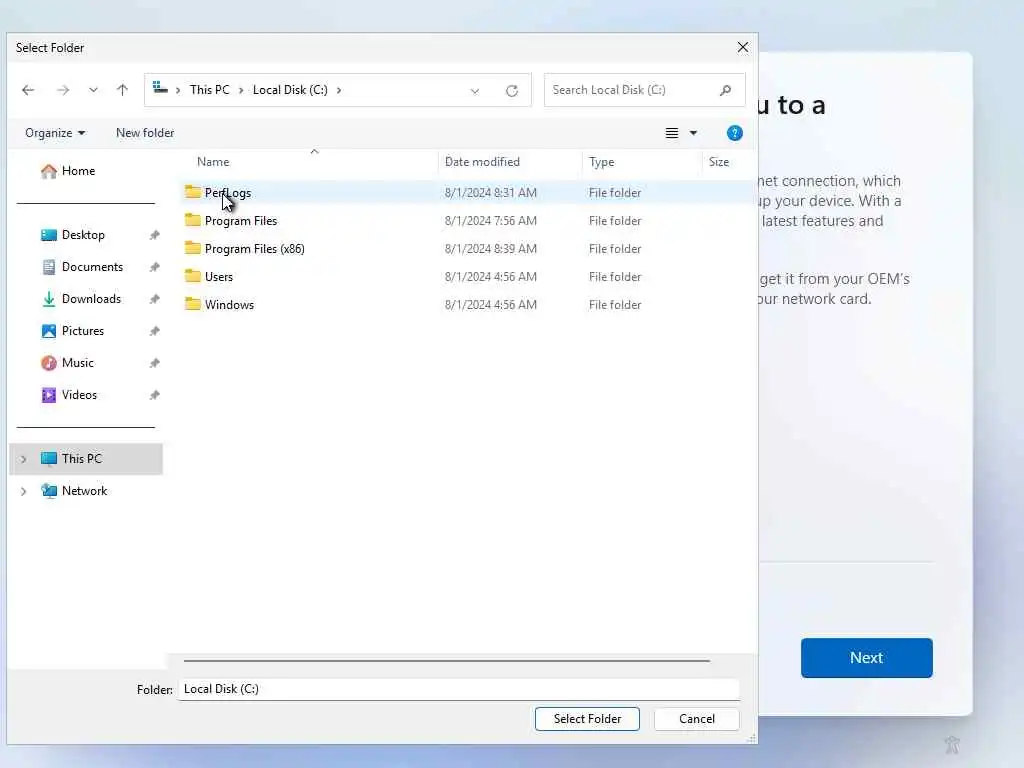Select This PC in address breadcrumb
The height and width of the screenshot is (768, 1024).
pos(210,89)
